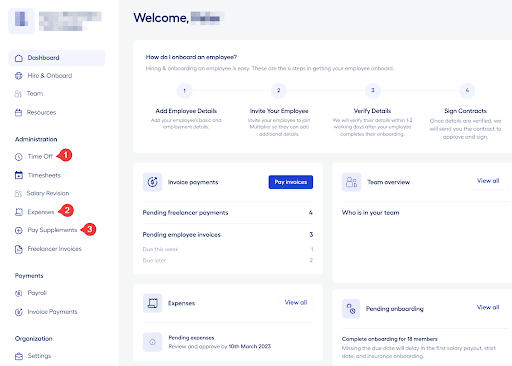Select step 3 circle Verify Details
Image resolution: width=512 pixels, height=366 pixels.
point(373,90)
